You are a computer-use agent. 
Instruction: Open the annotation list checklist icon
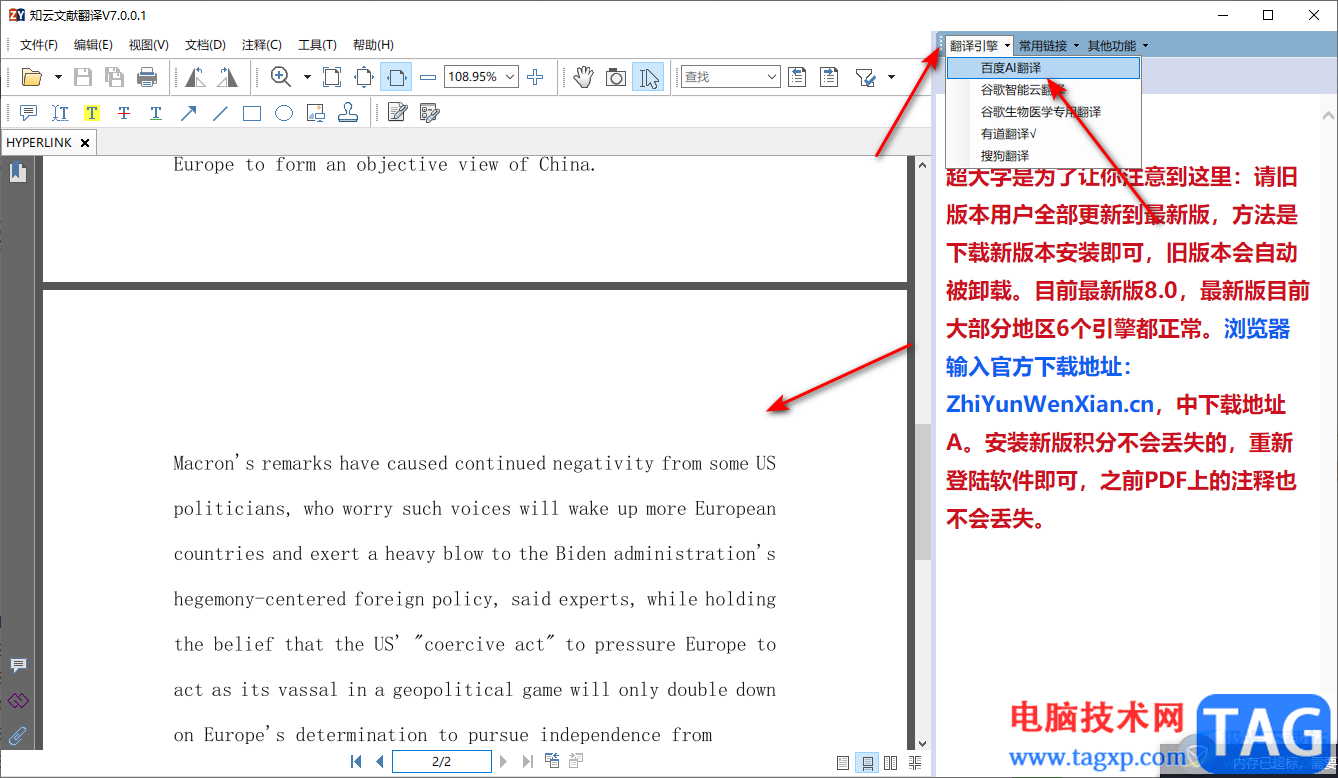(x=429, y=113)
